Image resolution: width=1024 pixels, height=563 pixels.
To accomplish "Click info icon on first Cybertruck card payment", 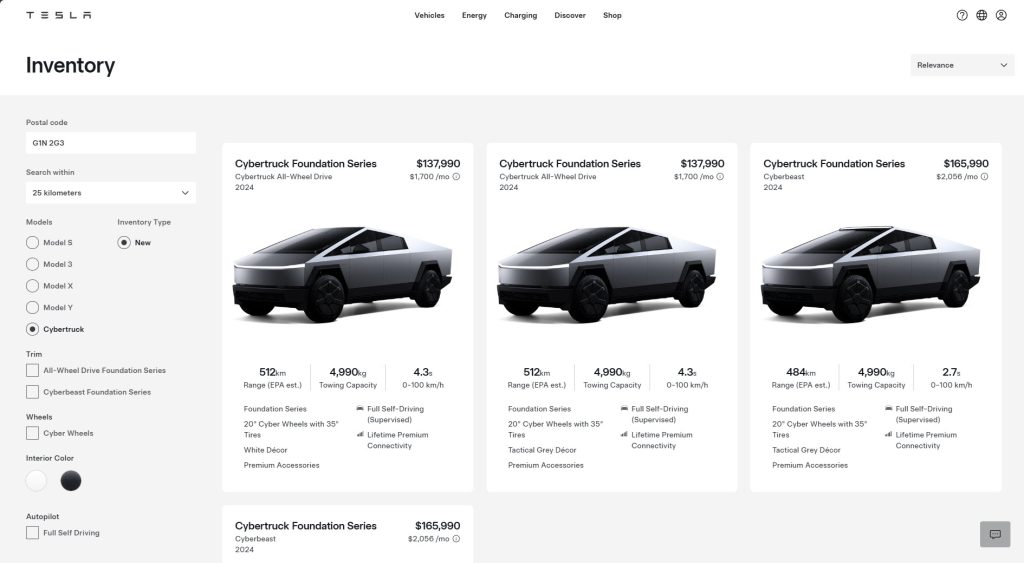I will pyautogui.click(x=456, y=177).
